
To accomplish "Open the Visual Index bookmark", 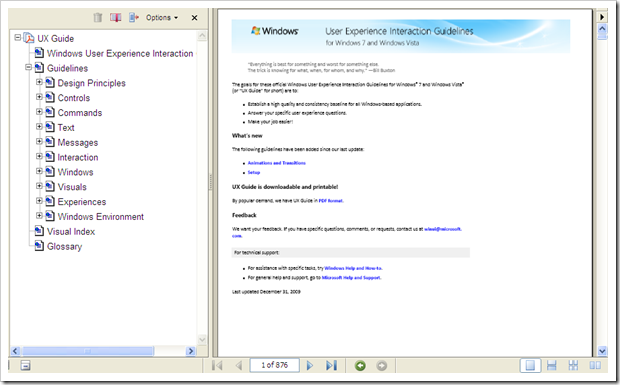I will coord(71,232).
